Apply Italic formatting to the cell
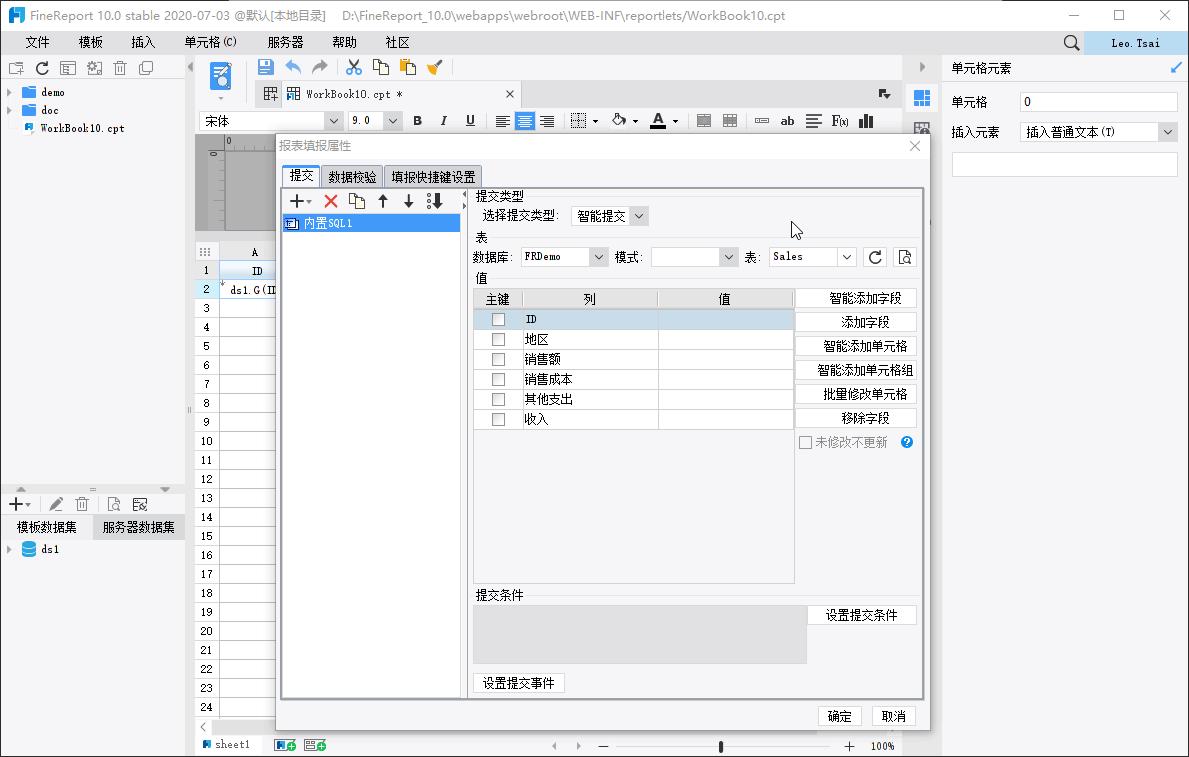This screenshot has height=757, width=1189. pyautogui.click(x=443, y=120)
